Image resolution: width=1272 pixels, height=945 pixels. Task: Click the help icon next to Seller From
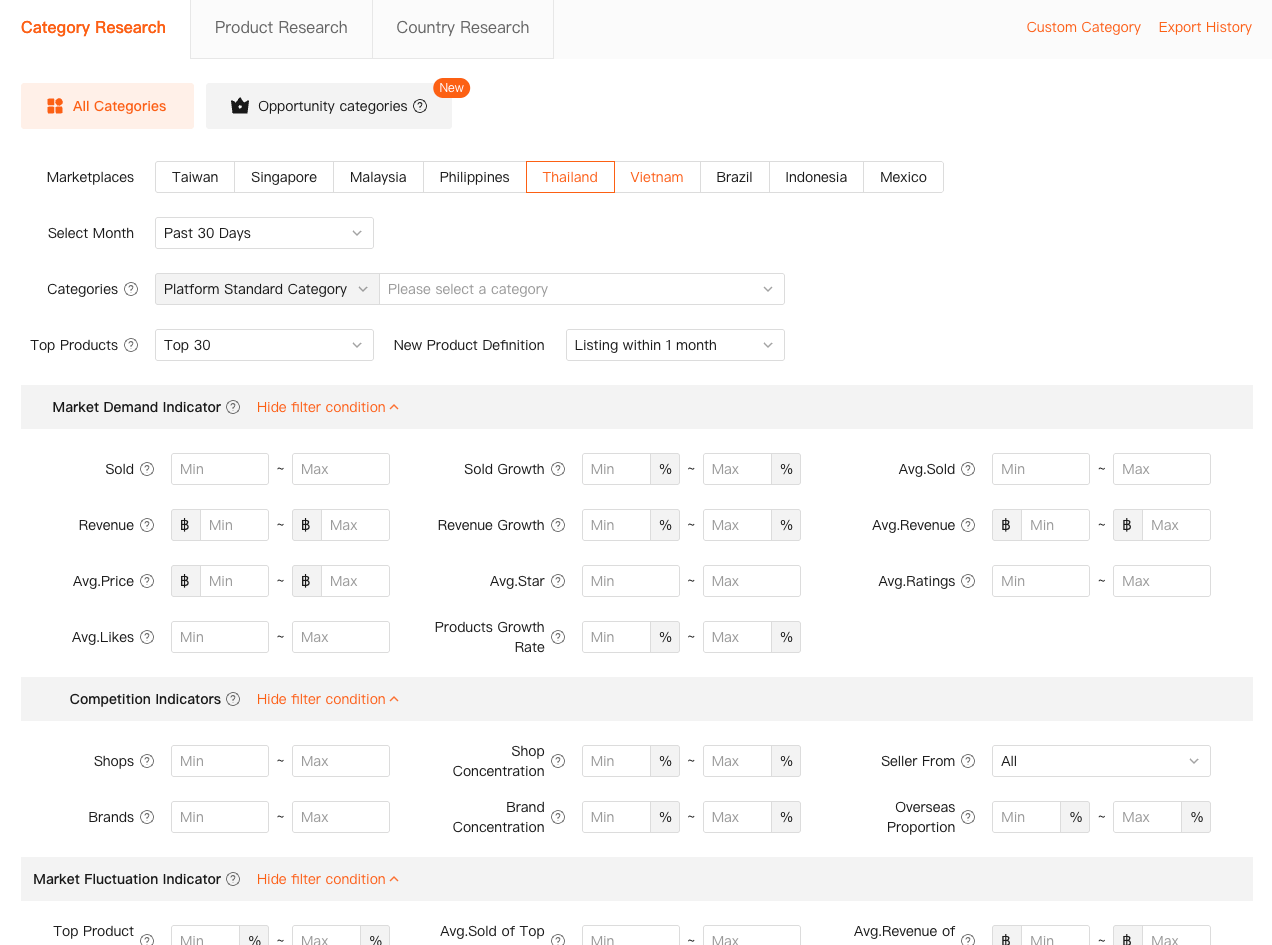[968, 761]
